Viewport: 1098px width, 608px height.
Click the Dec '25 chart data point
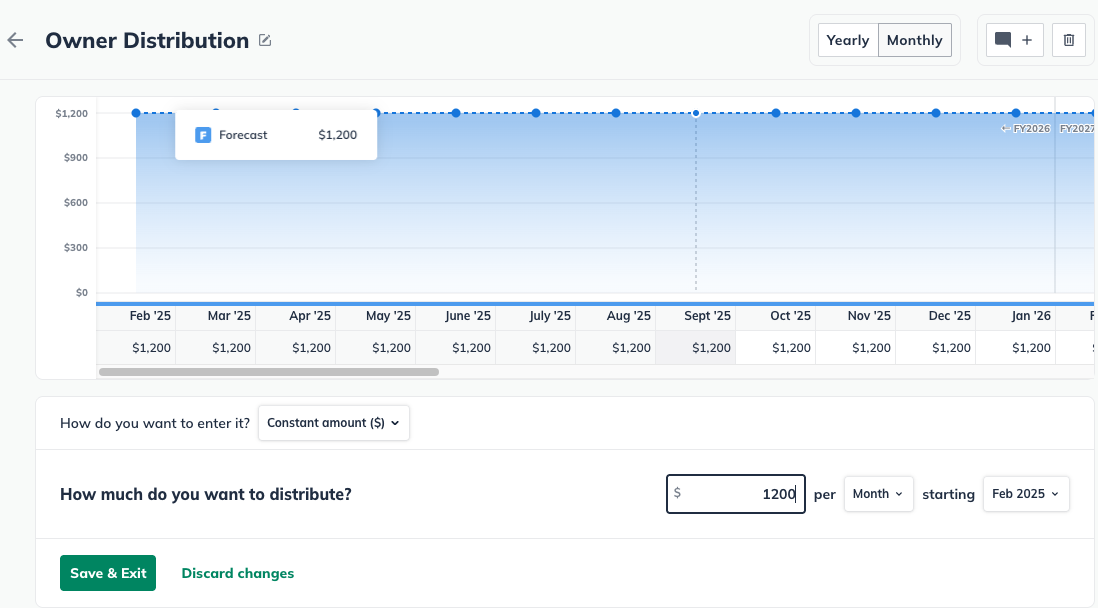pos(936,113)
